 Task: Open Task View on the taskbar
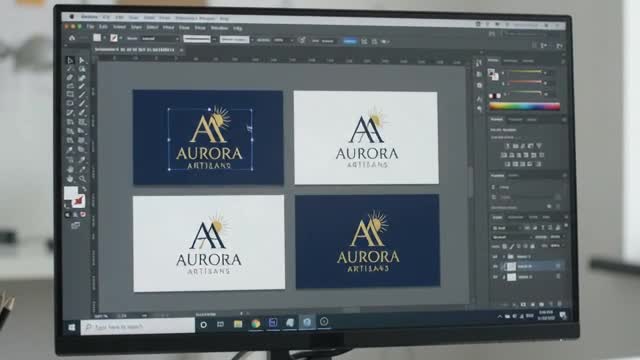220,324
